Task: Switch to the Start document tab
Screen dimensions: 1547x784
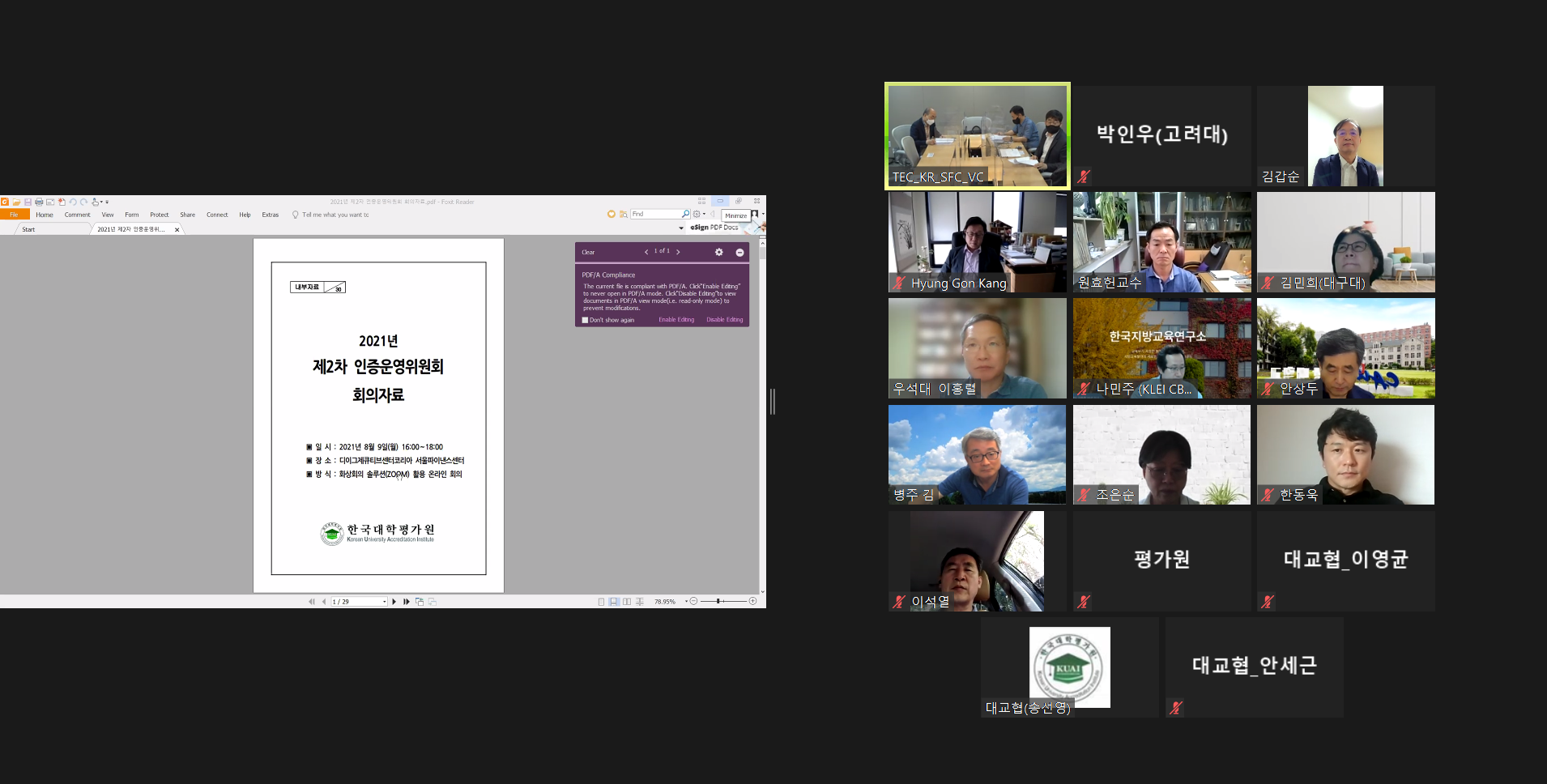Action: coord(29,229)
